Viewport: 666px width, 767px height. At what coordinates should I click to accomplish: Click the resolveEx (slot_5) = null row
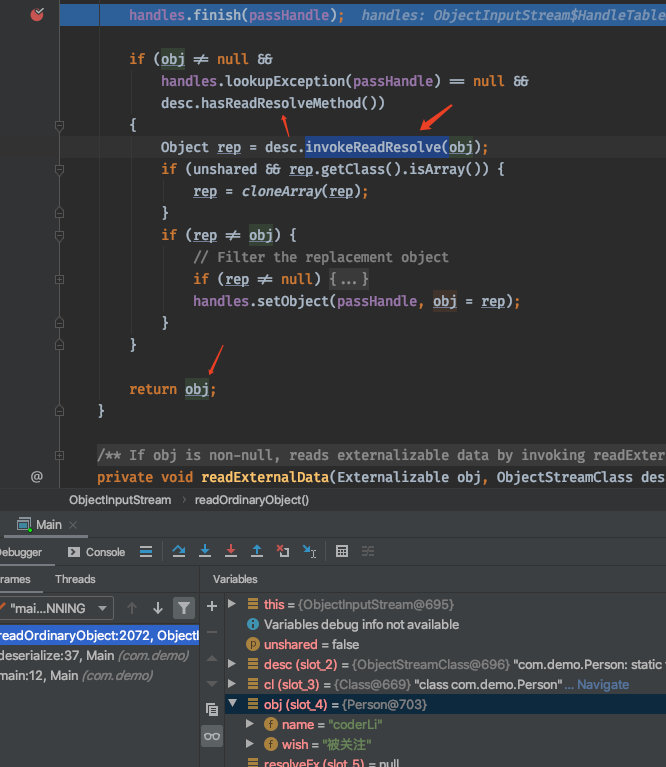coord(445,762)
